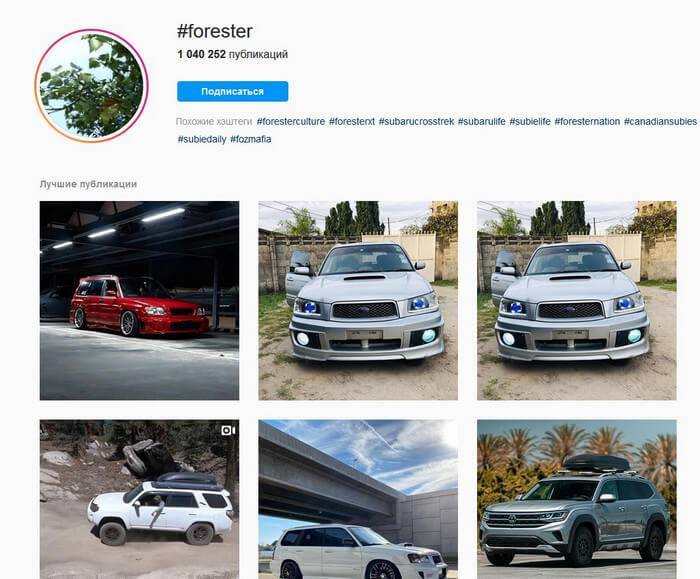Click the 1 040 252 публикаций count
700x579 pixels.
pos(232,54)
